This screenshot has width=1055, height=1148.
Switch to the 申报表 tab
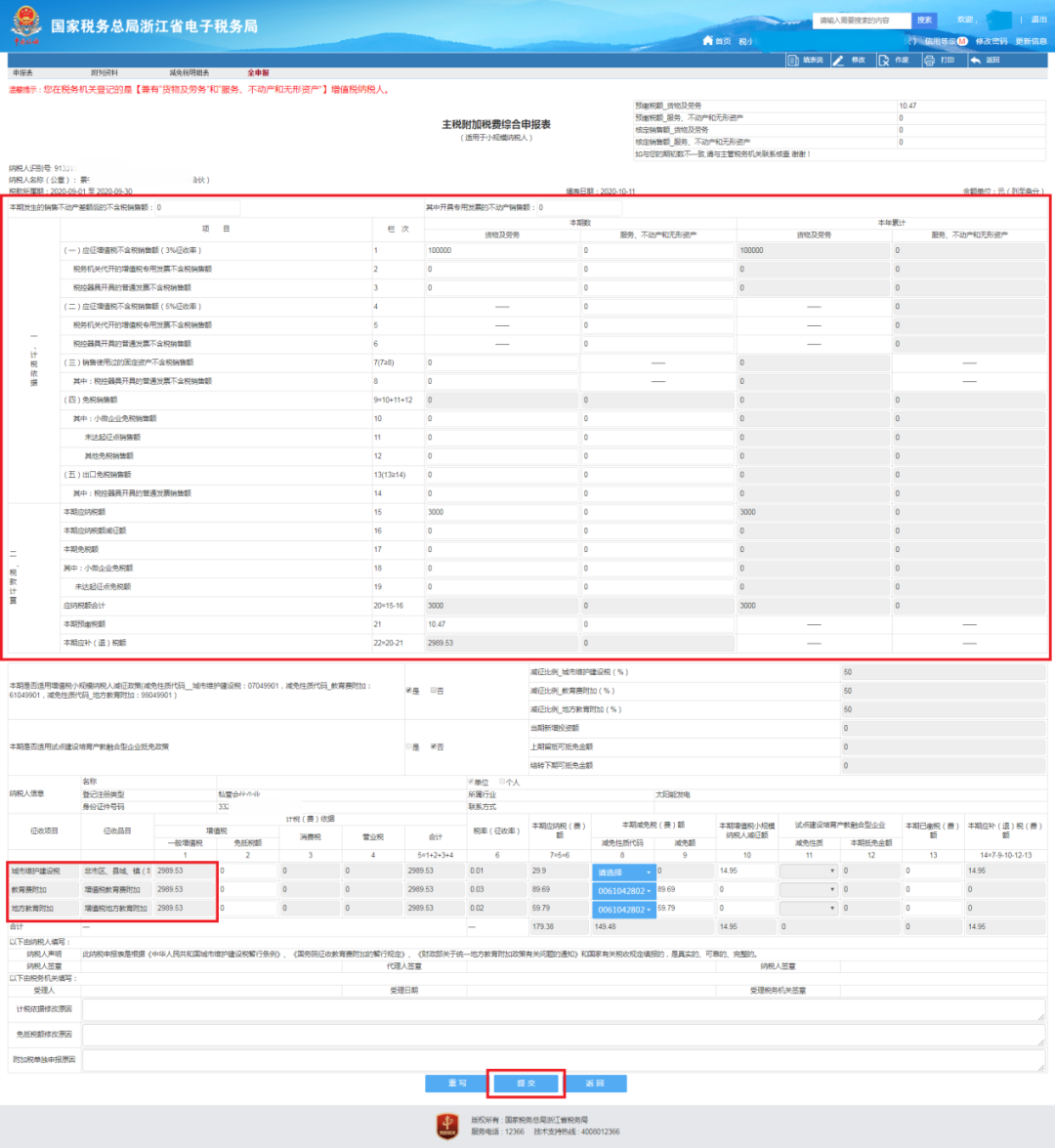[22, 73]
